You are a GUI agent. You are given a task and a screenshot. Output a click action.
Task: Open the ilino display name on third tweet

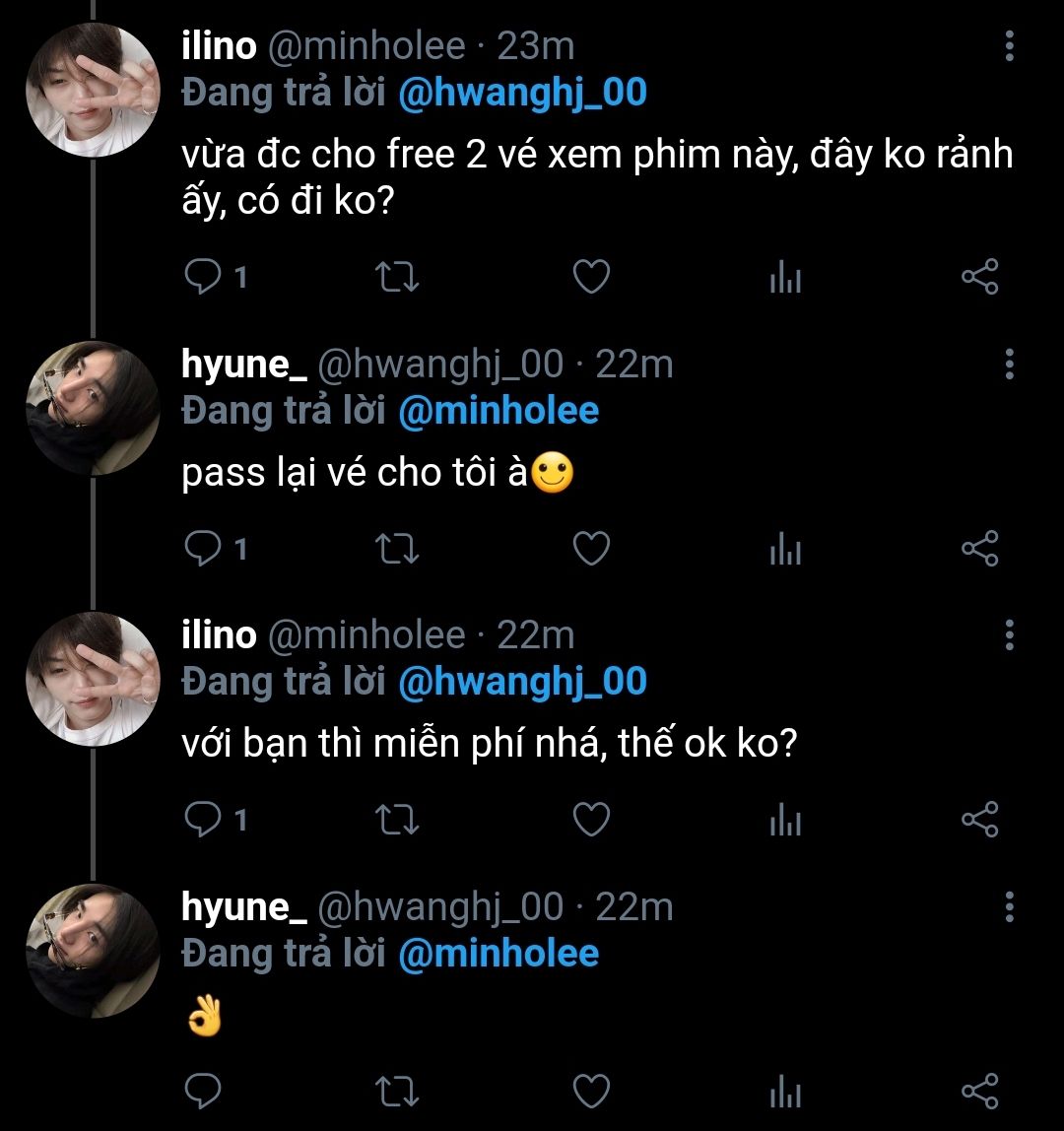(x=219, y=635)
